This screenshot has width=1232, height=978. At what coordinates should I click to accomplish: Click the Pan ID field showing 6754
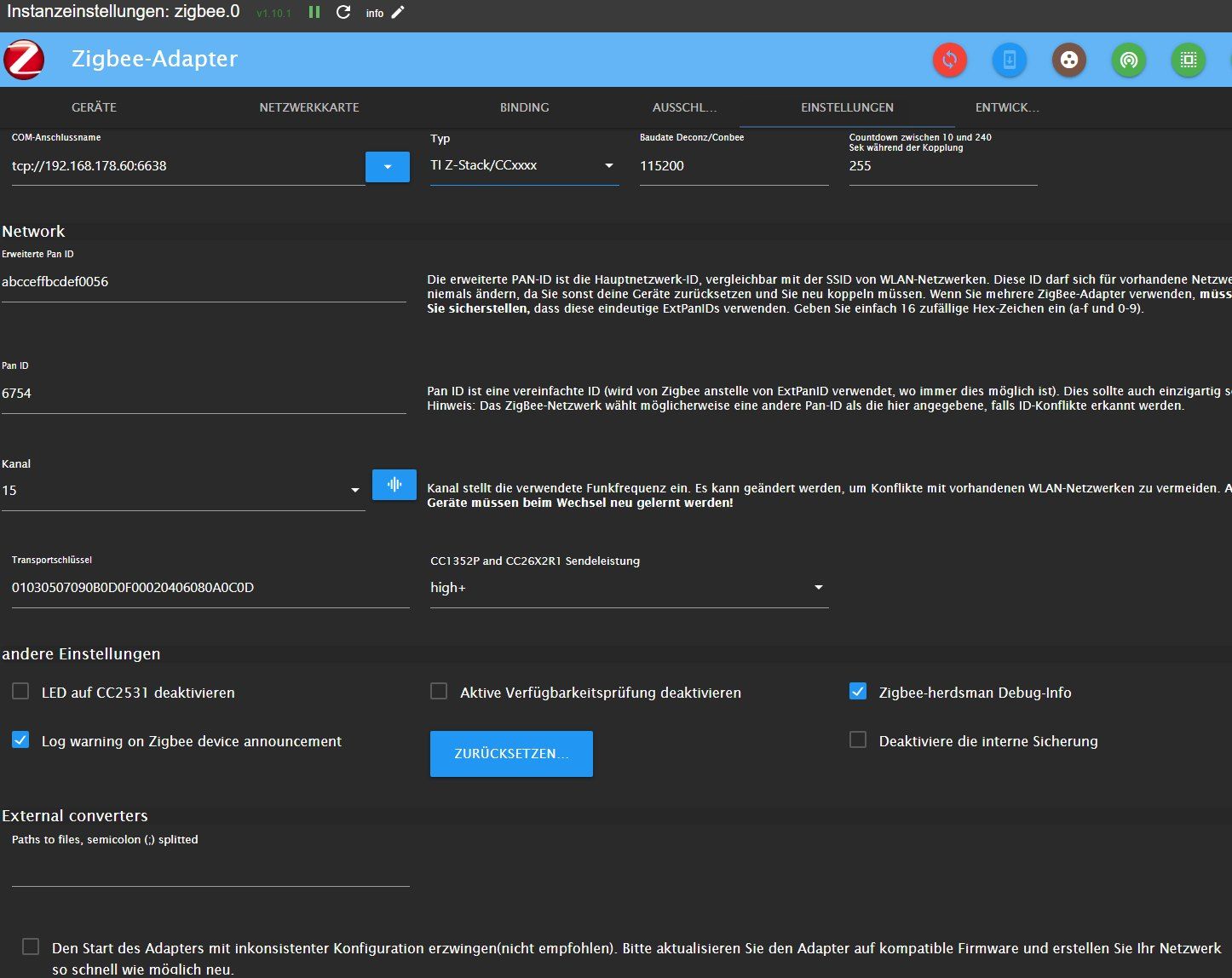tap(204, 394)
